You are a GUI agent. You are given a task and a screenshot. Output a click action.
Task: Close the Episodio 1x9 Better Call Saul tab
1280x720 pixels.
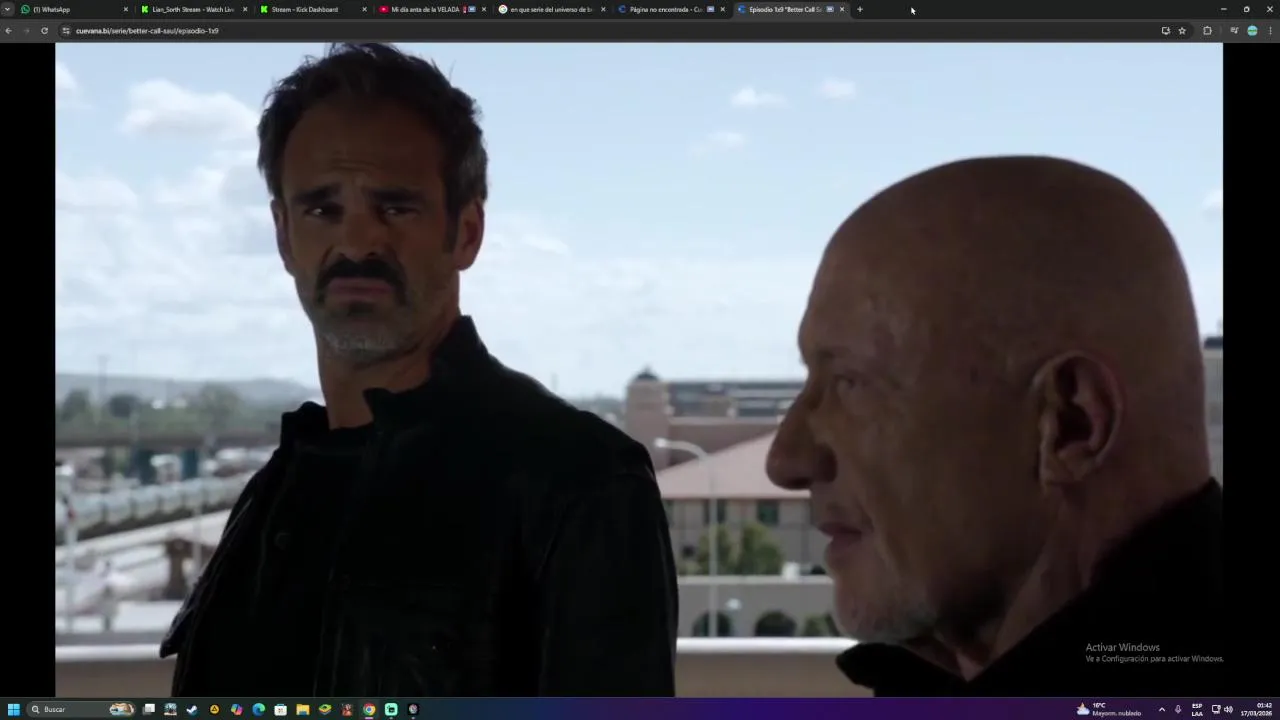click(x=842, y=9)
